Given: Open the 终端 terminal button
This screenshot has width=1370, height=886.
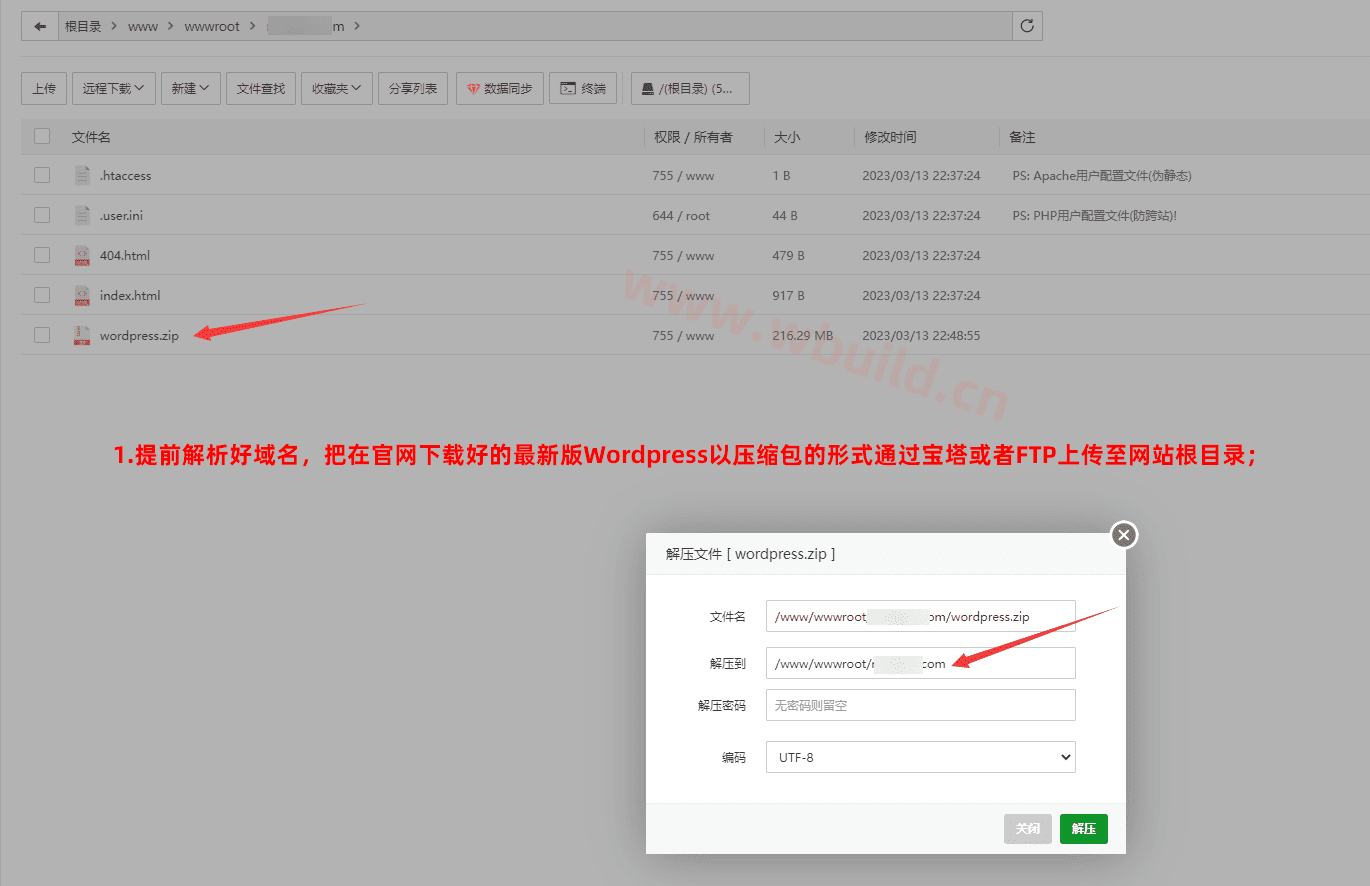Looking at the screenshot, I should pyautogui.click(x=583, y=88).
